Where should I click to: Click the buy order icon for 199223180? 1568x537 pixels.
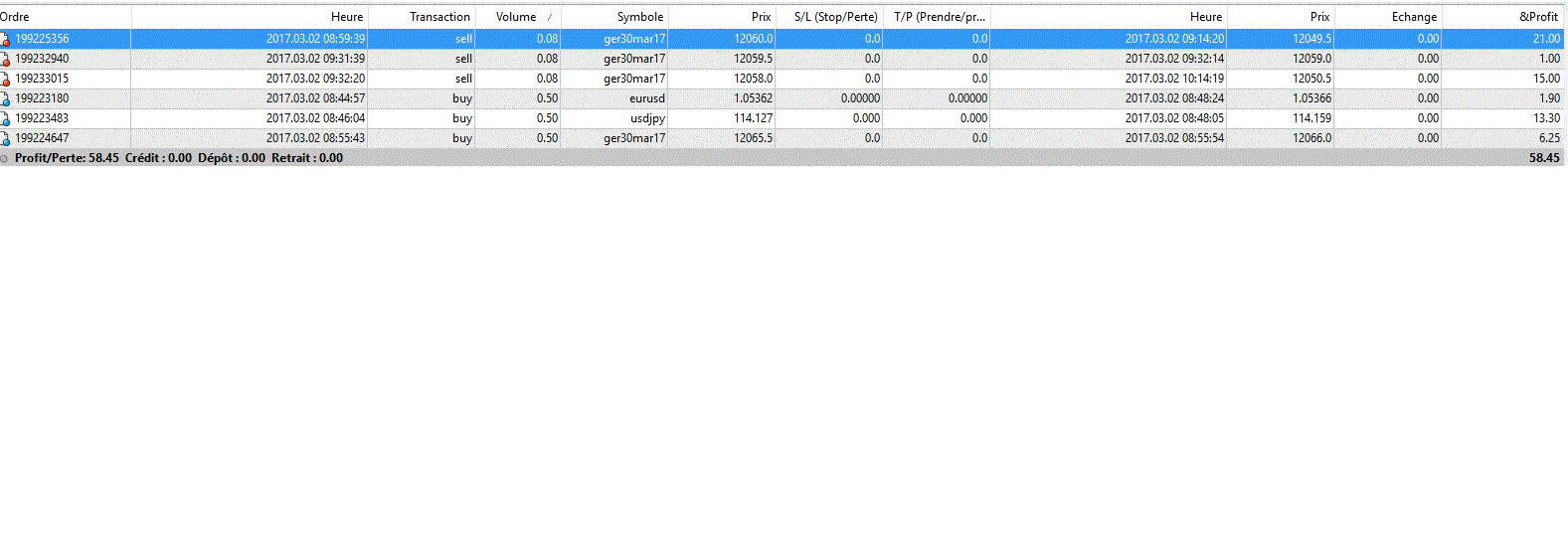pos(5,98)
